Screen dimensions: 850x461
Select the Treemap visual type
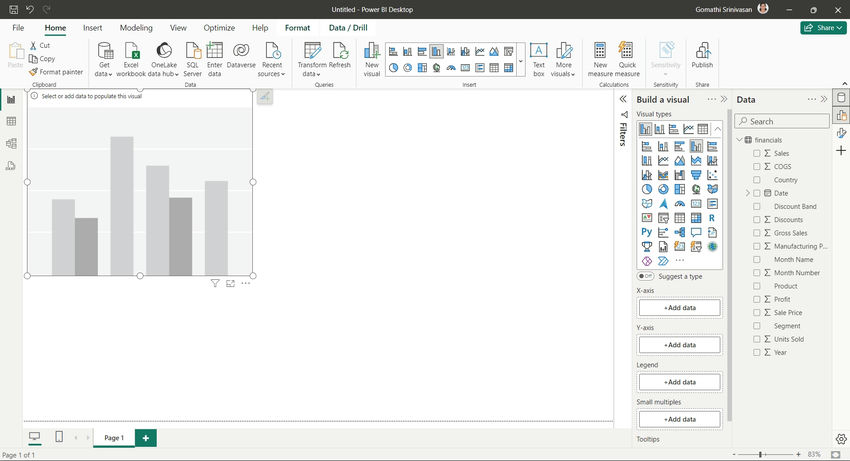[680, 189]
